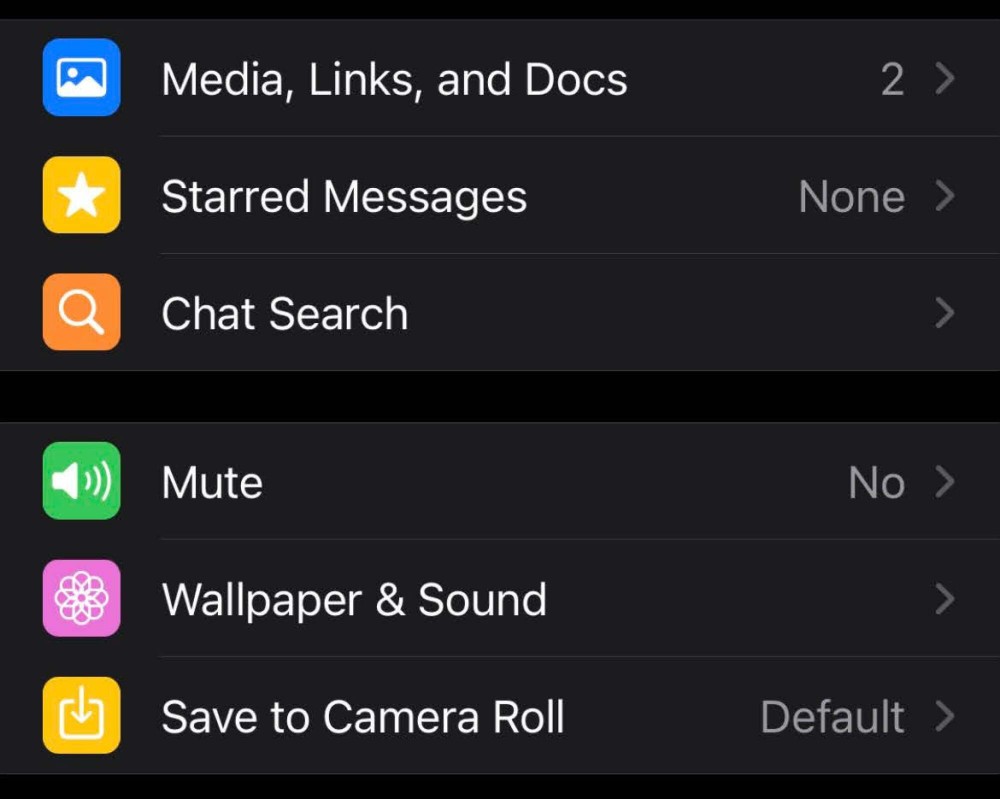Open Save to Camera Roll option
Screen dimensions: 1000x799
click(363, 717)
